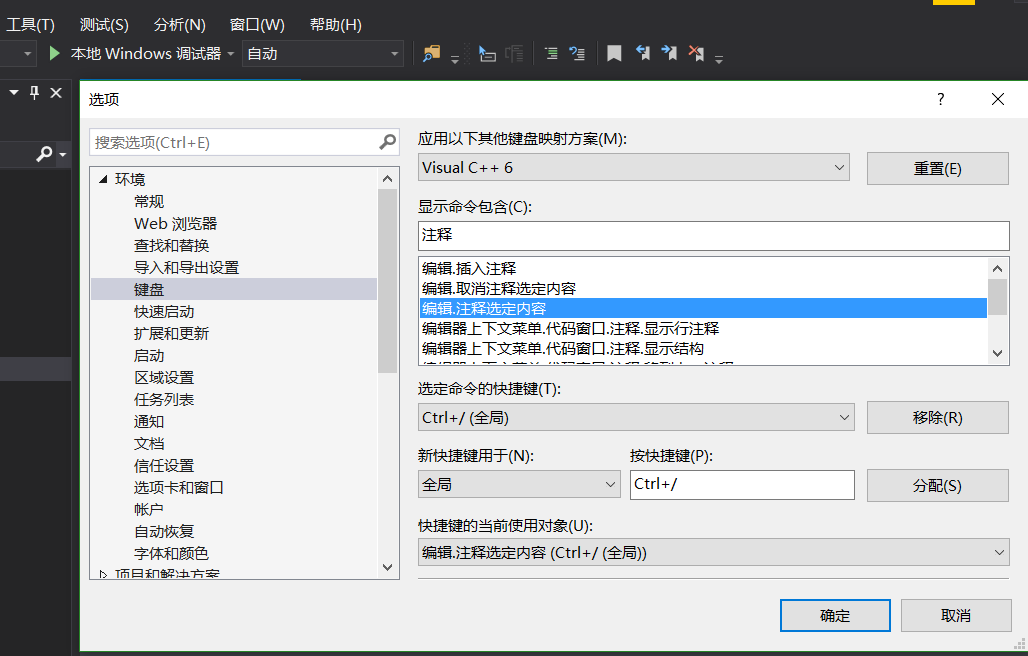
Task: Click the overflow arrow after Find in Files
Action: [455, 59]
